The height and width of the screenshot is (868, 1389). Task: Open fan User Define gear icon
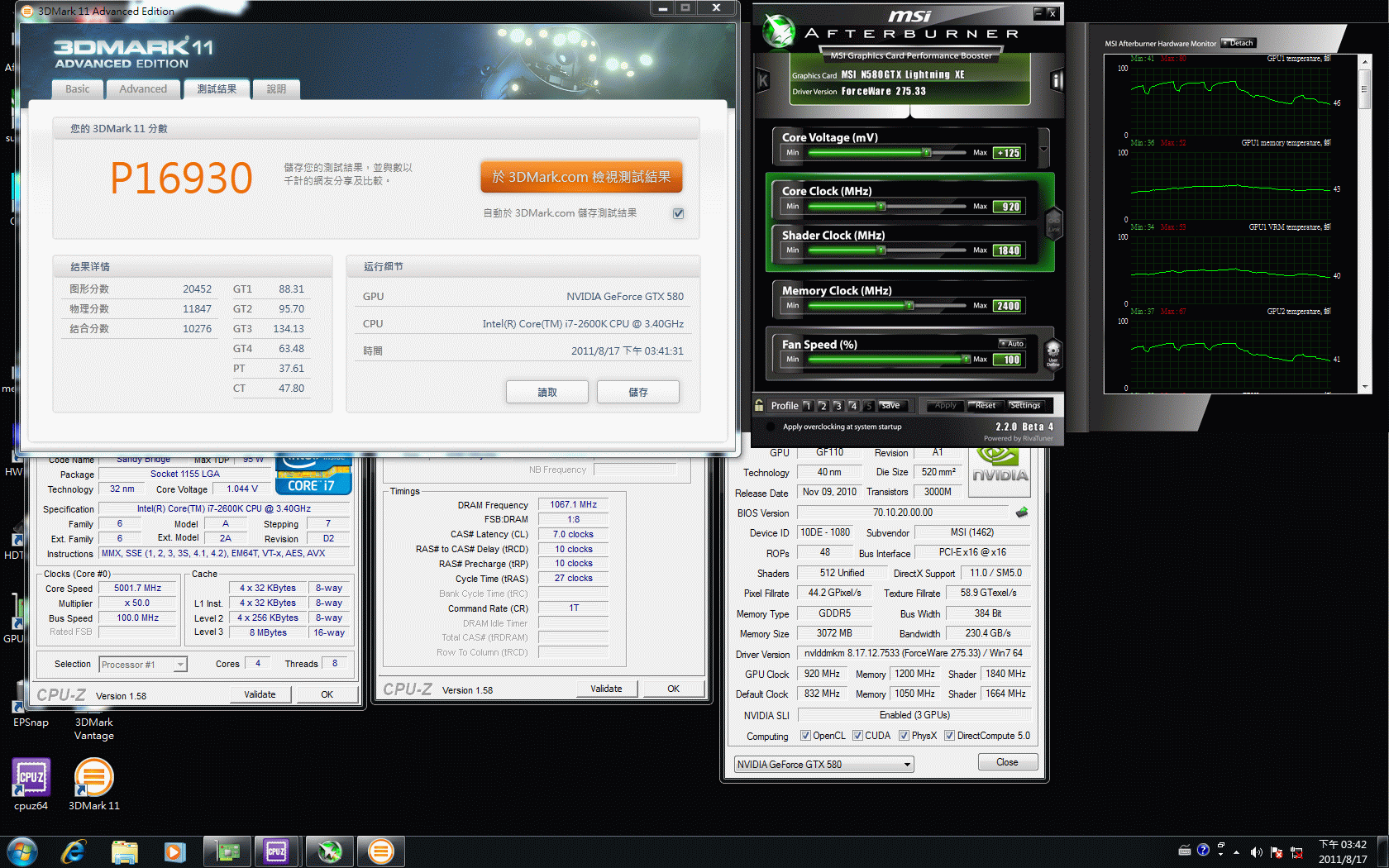pos(1052,353)
